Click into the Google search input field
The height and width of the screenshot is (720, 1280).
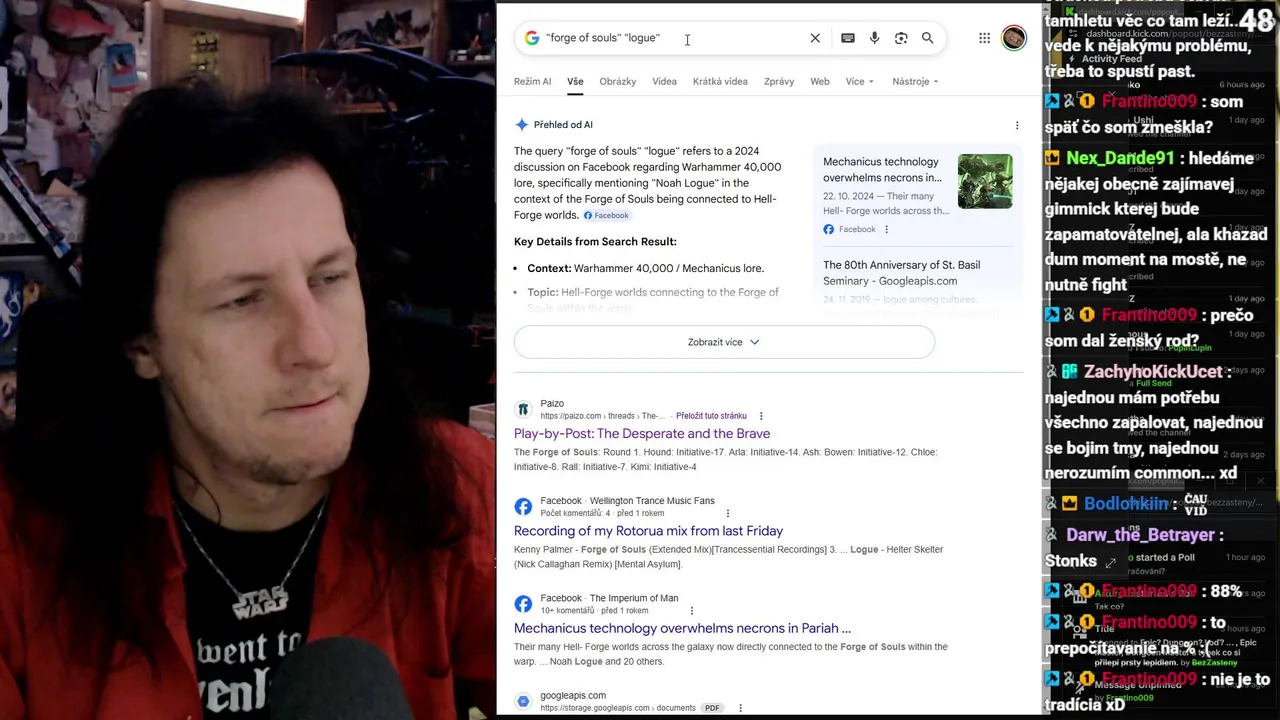(x=673, y=38)
